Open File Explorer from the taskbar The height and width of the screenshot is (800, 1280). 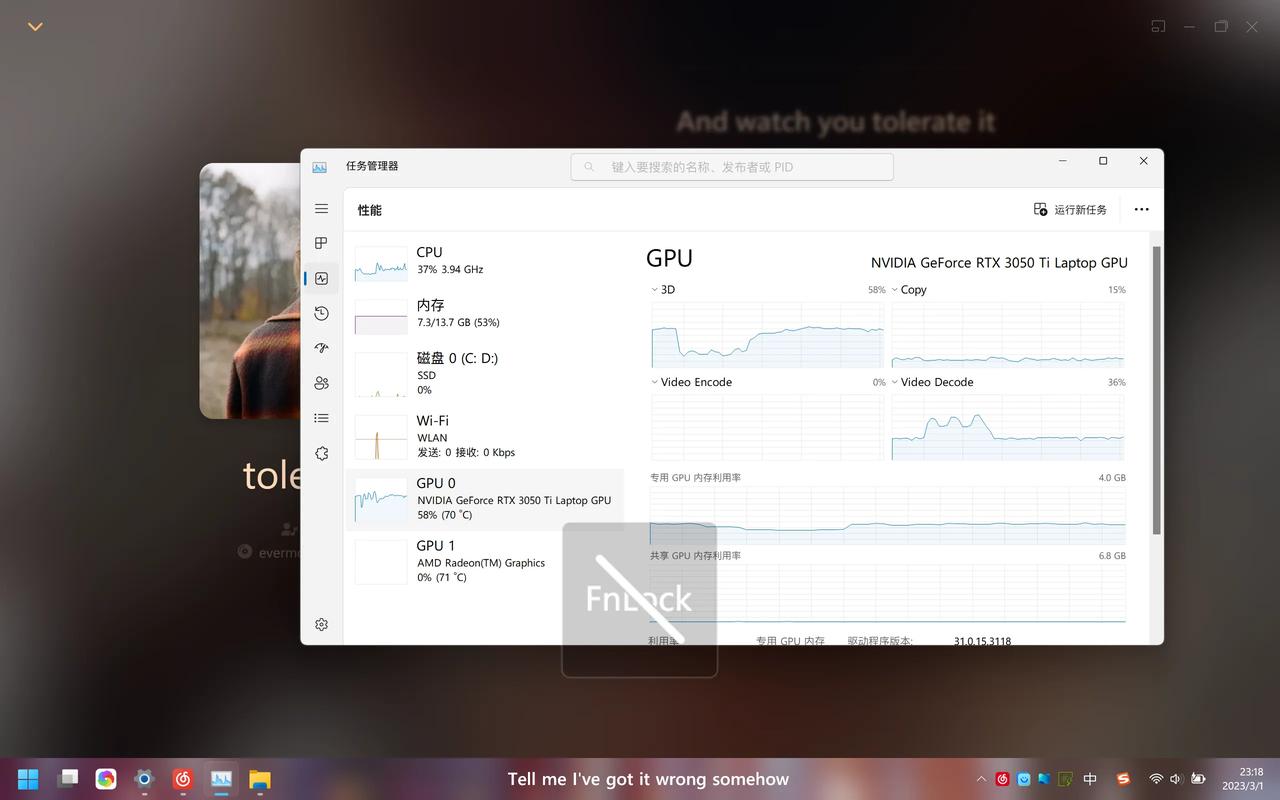[260, 779]
